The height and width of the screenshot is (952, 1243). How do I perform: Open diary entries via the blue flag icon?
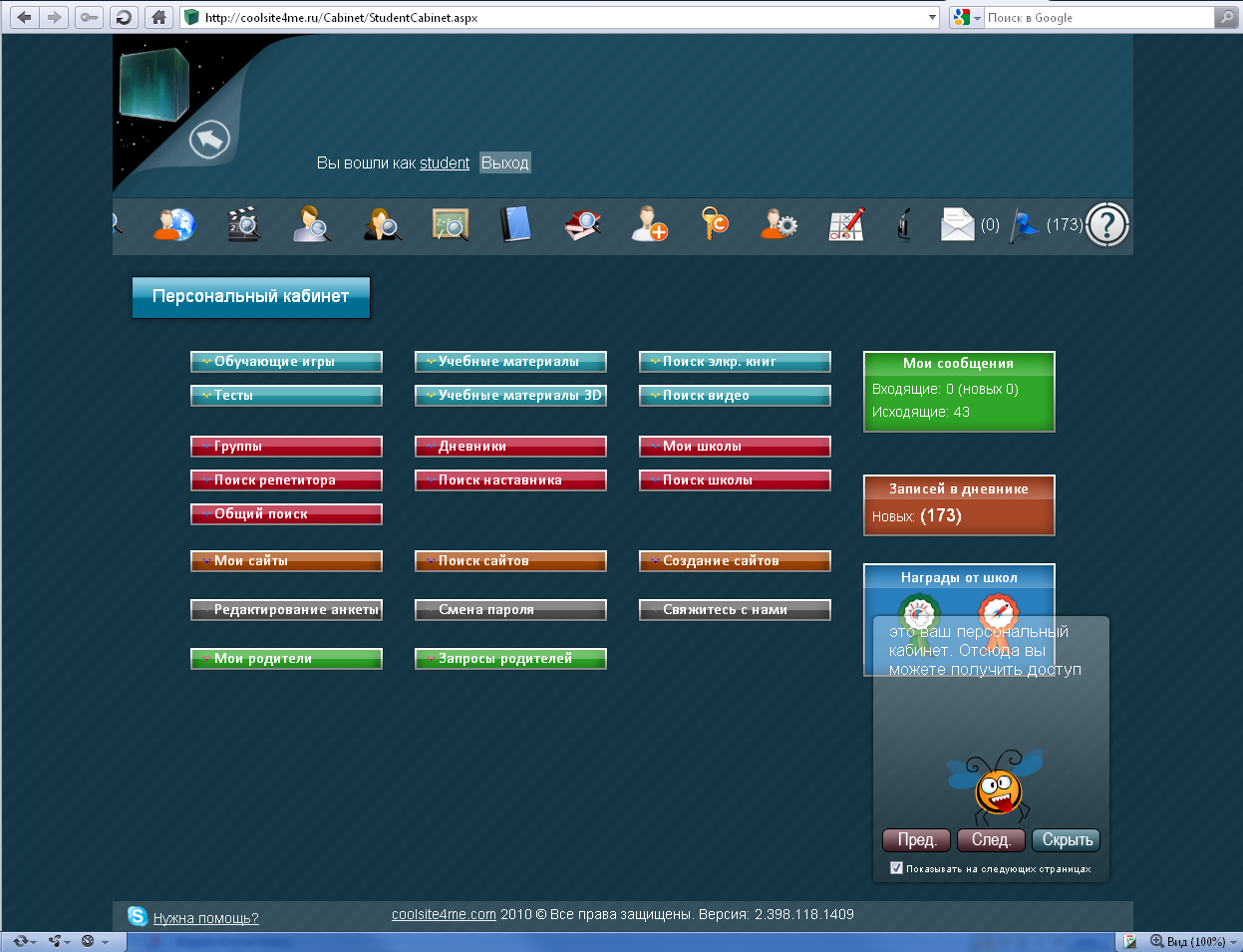coord(1025,225)
